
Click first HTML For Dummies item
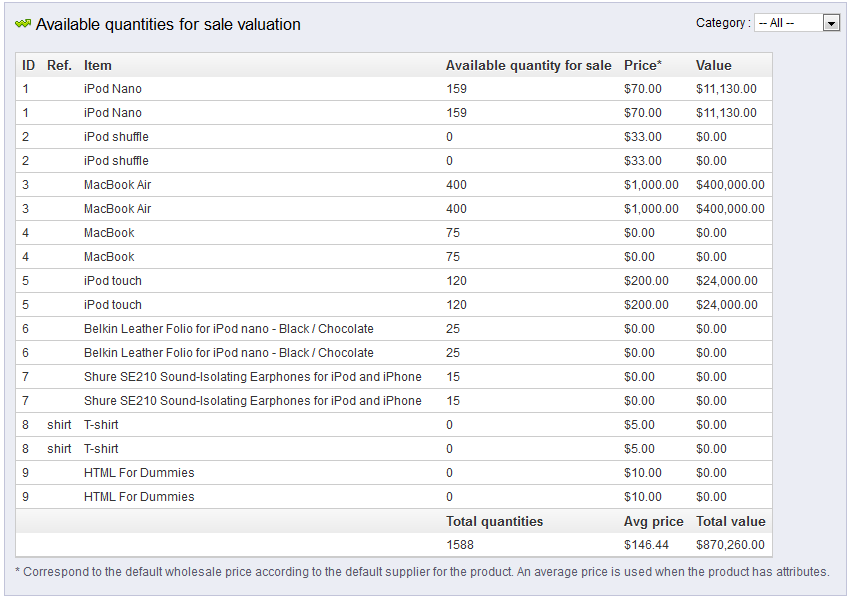coord(139,473)
